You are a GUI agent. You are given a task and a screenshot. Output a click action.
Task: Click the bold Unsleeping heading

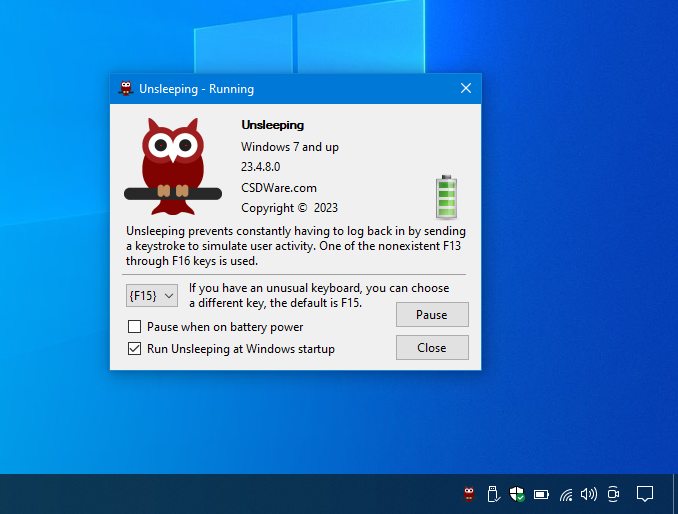[x=272, y=125]
